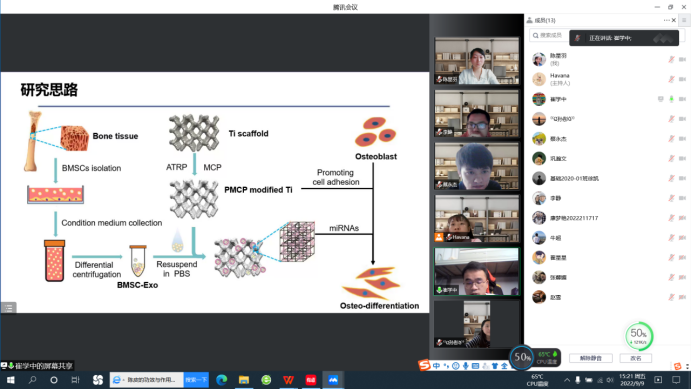Open the members panel more-options ellipsis

click(666, 20)
